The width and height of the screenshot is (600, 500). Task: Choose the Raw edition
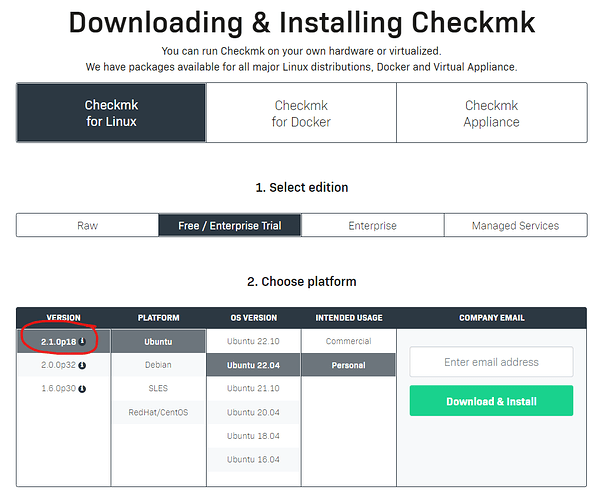pos(88,226)
